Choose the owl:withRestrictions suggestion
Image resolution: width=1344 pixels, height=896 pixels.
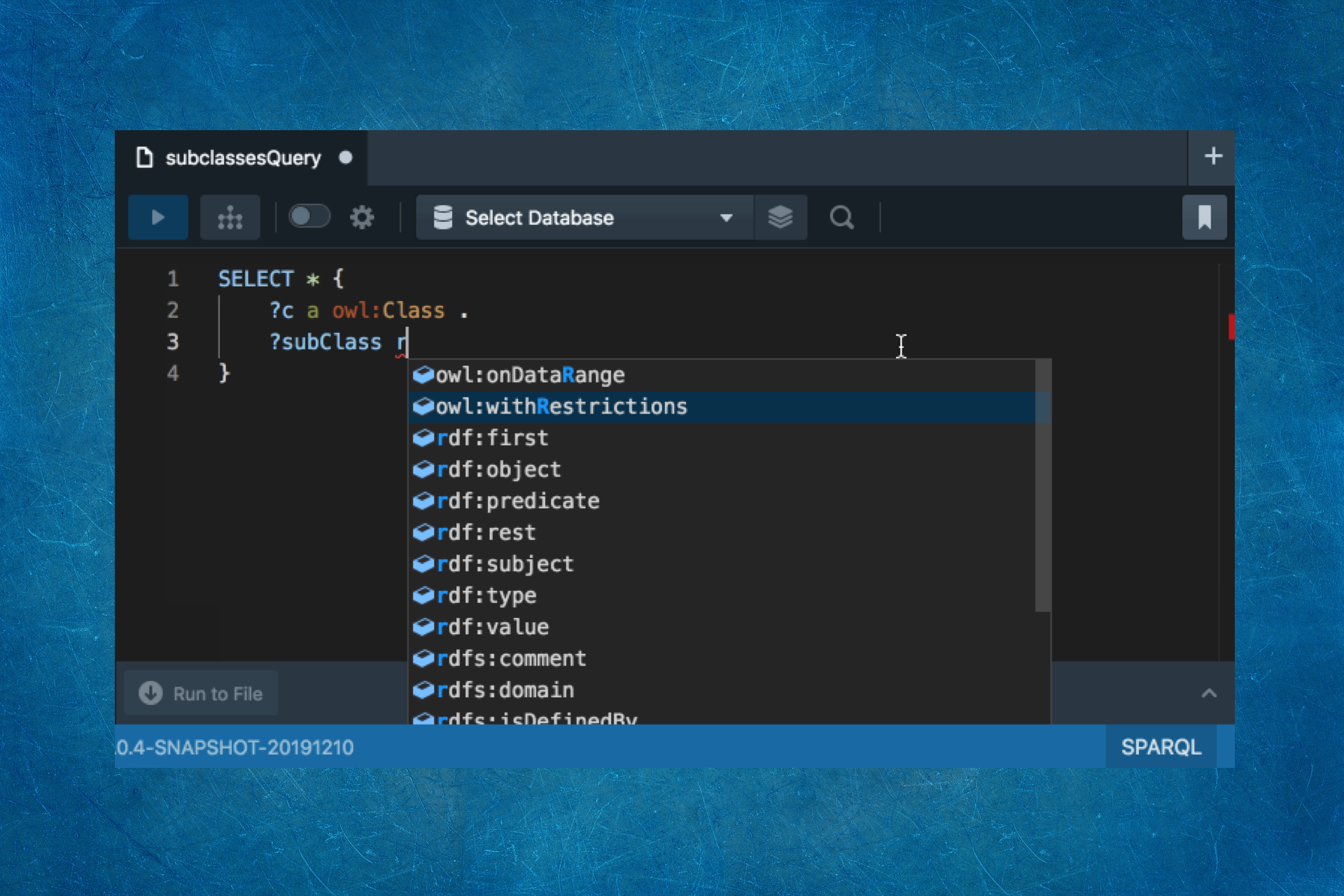pyautogui.click(x=561, y=407)
